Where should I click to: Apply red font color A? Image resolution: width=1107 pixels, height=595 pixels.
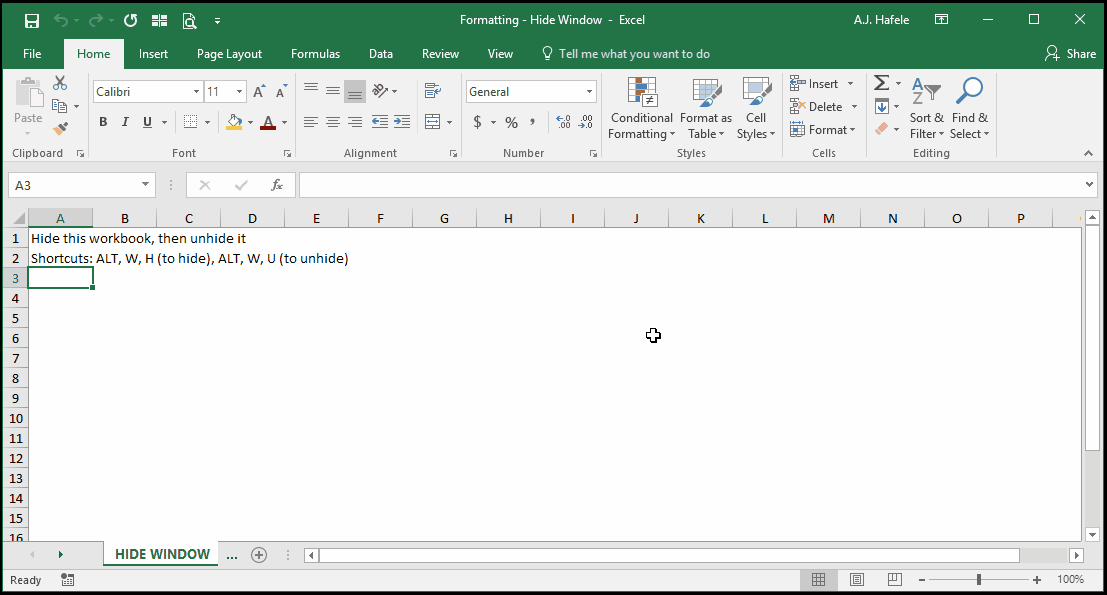[268, 122]
